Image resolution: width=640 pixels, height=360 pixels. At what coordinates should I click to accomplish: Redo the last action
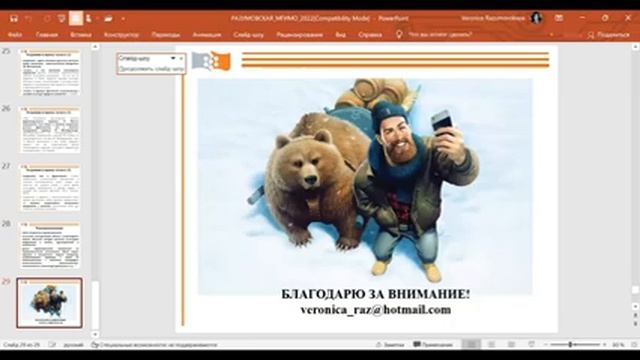click(47, 19)
